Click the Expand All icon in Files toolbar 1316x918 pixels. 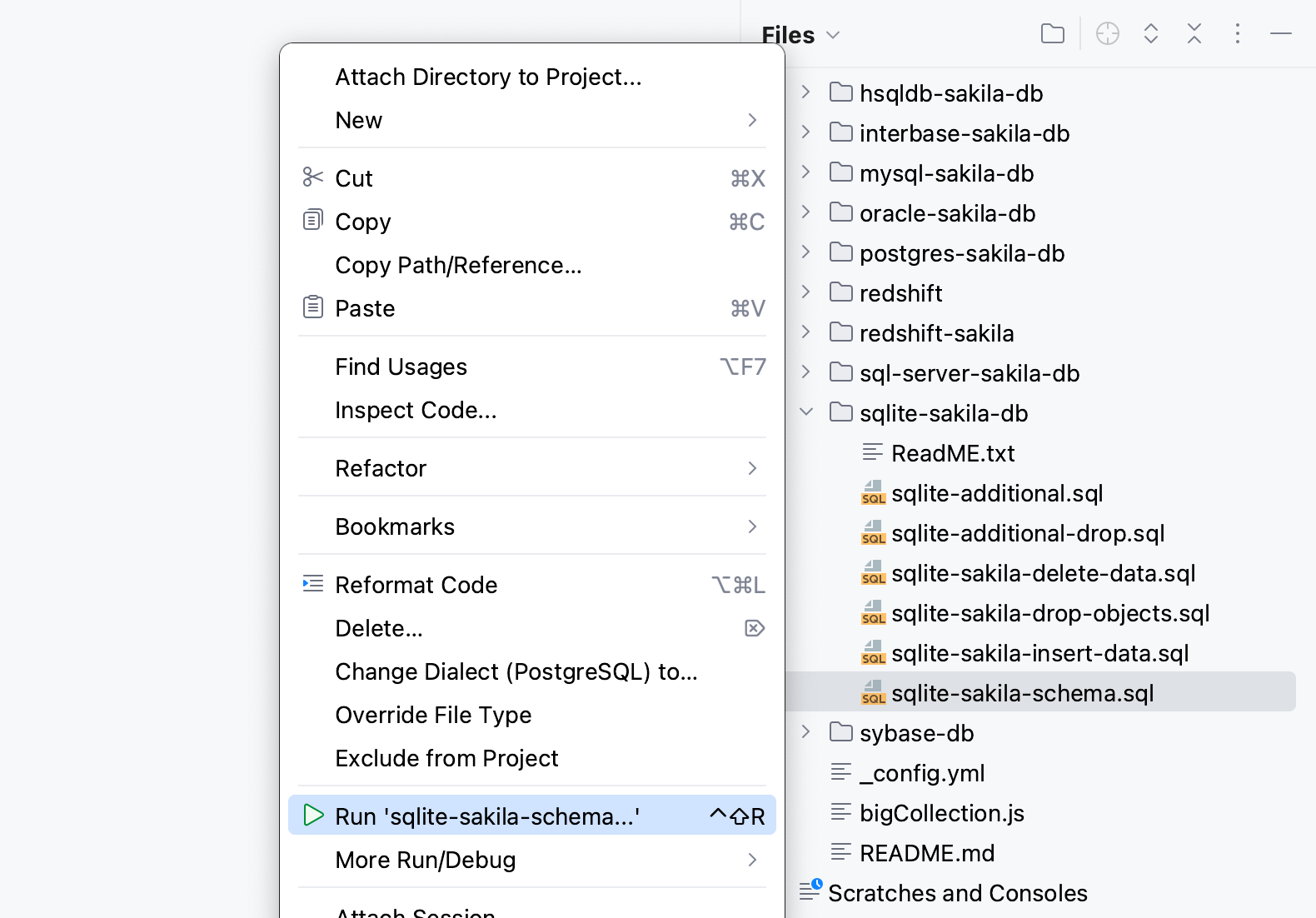pyautogui.click(x=1151, y=34)
